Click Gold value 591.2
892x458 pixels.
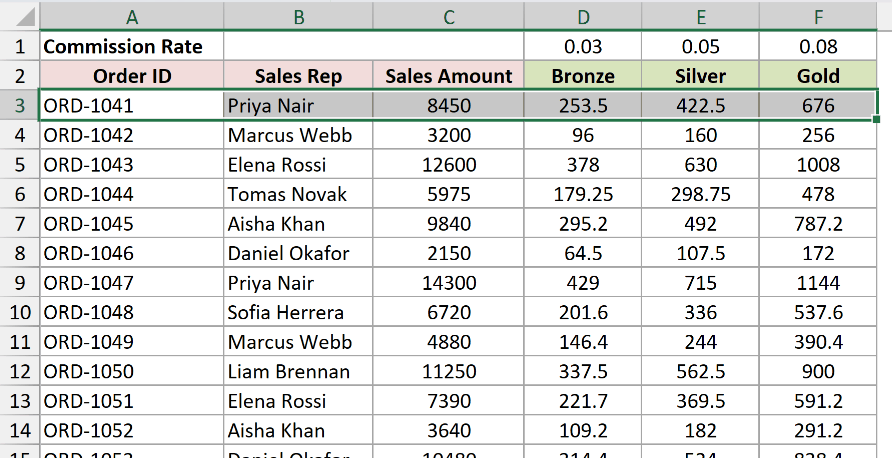pos(818,401)
